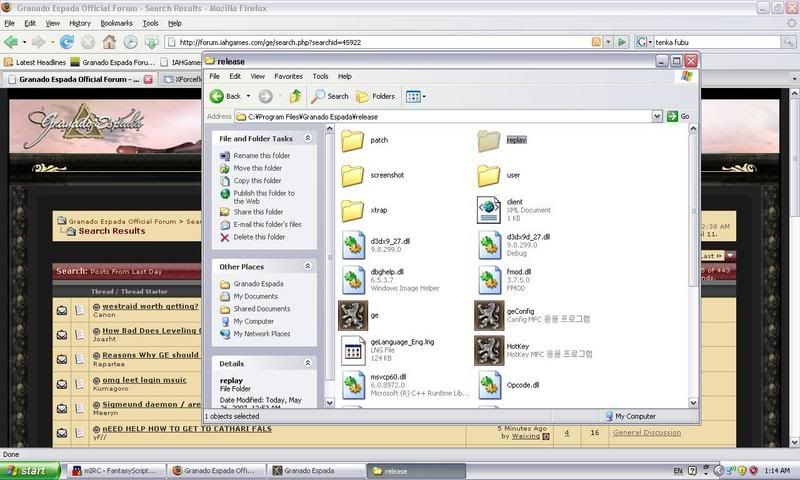Click the Explorer file list vertical scrollbar
This screenshot has height=480, width=800.
click(693, 265)
